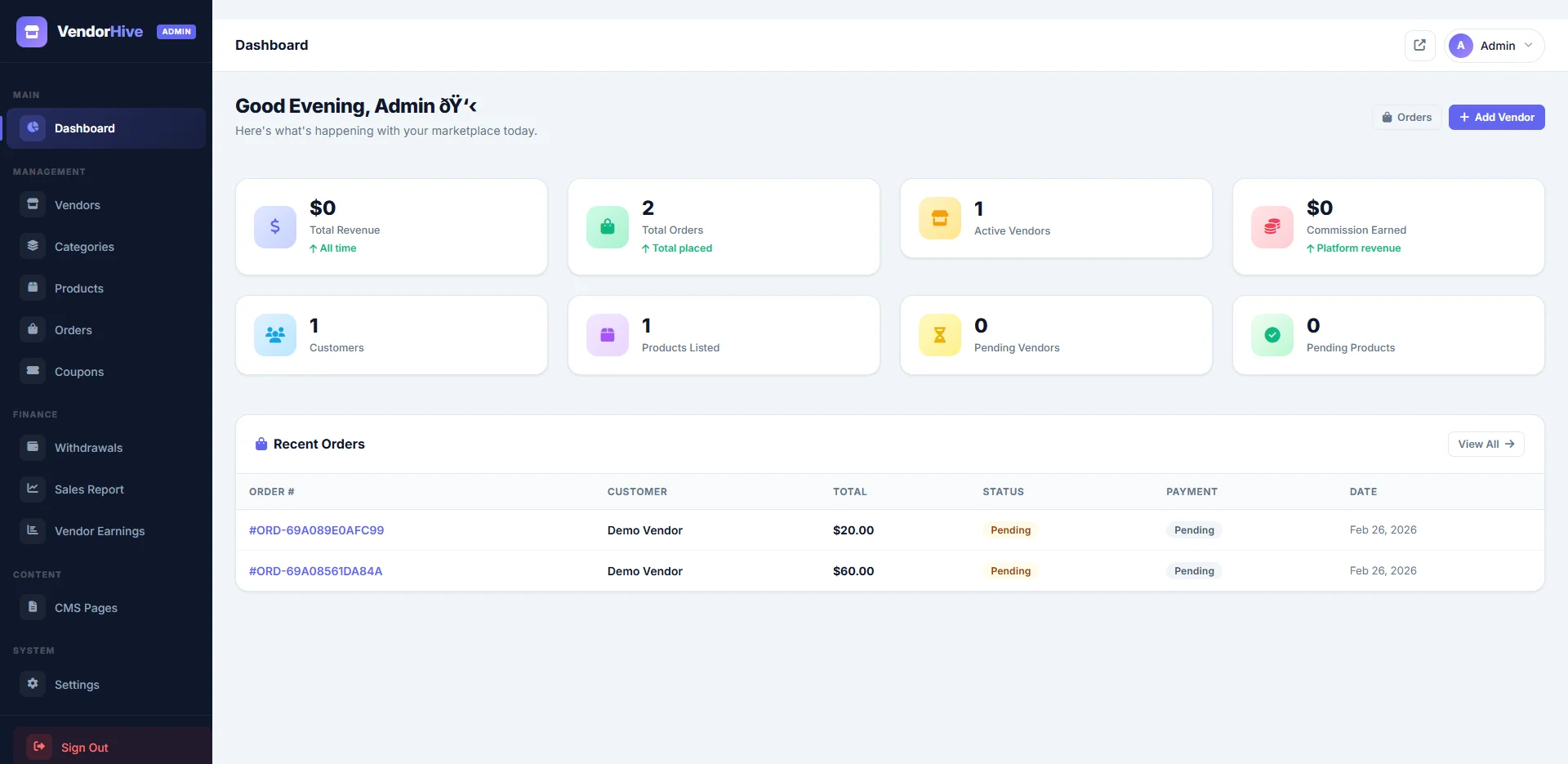1568x764 pixels.
Task: Click the Admin avatar circle
Action: [1461, 45]
